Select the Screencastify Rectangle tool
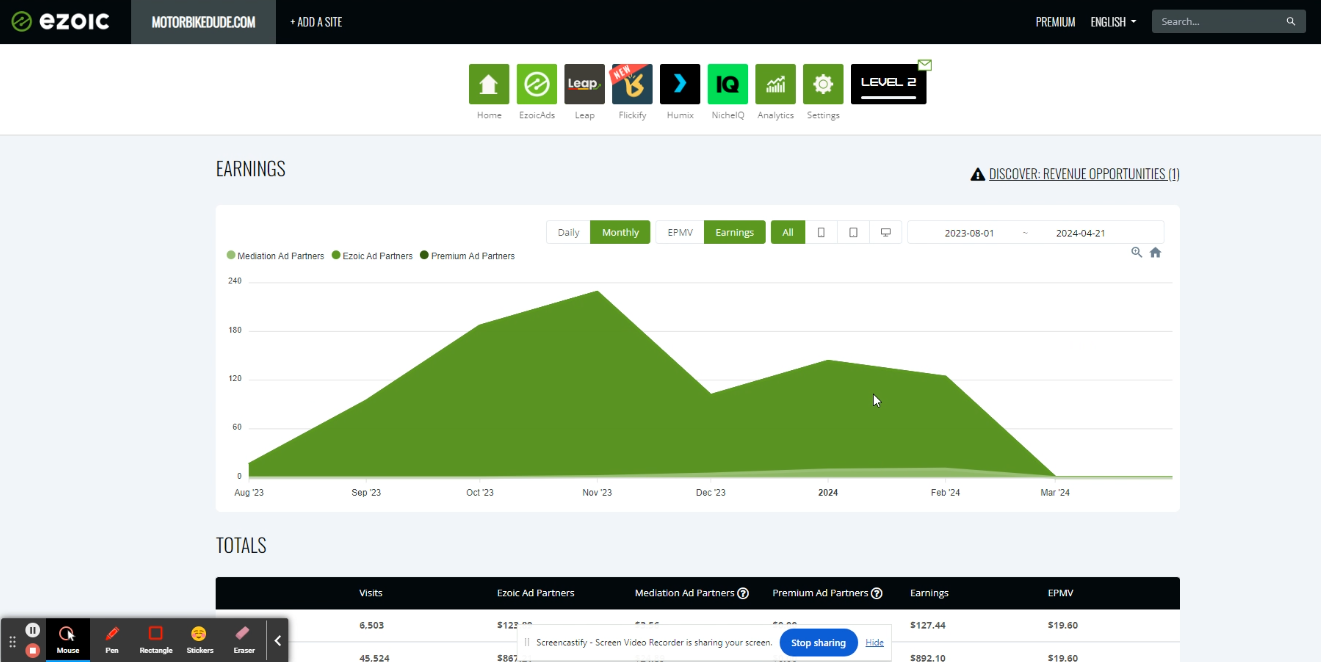The width and height of the screenshot is (1321, 662). 155,640
